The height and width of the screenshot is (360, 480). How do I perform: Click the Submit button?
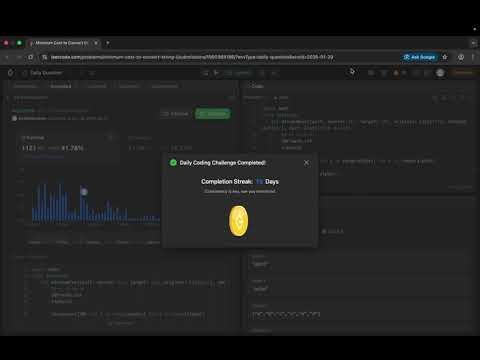point(239,73)
